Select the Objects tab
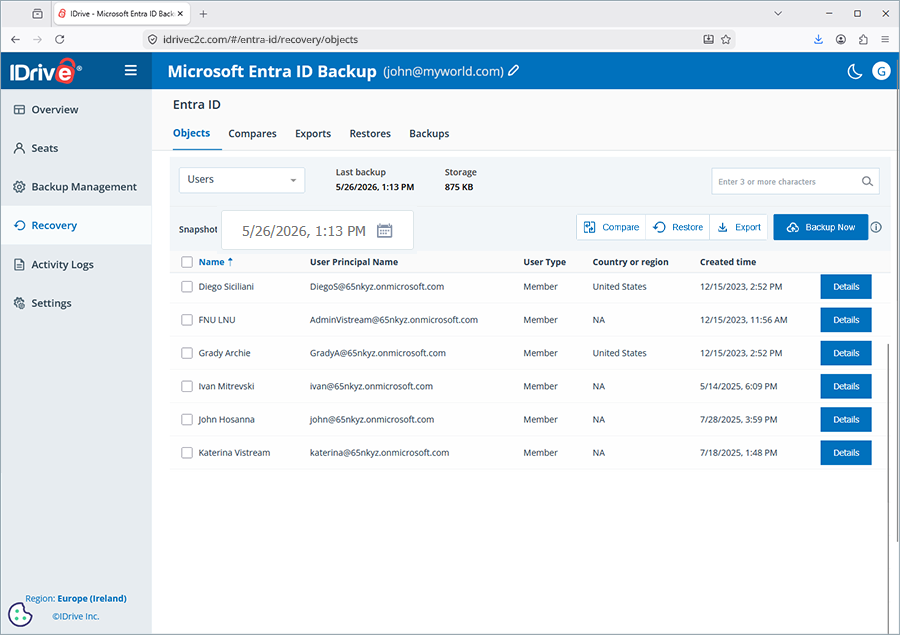Image resolution: width=900 pixels, height=635 pixels. pos(191,133)
